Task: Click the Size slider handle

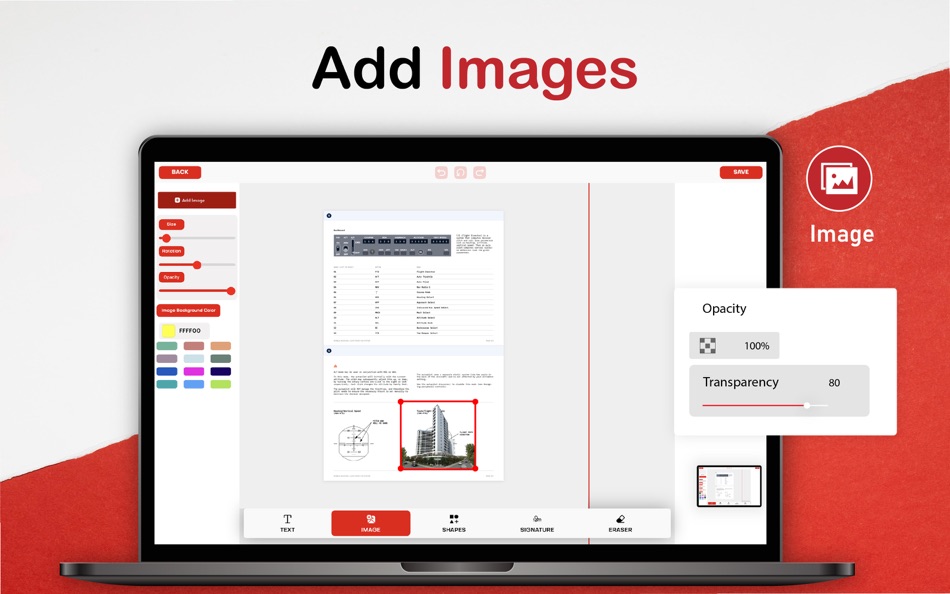Action: (167, 238)
